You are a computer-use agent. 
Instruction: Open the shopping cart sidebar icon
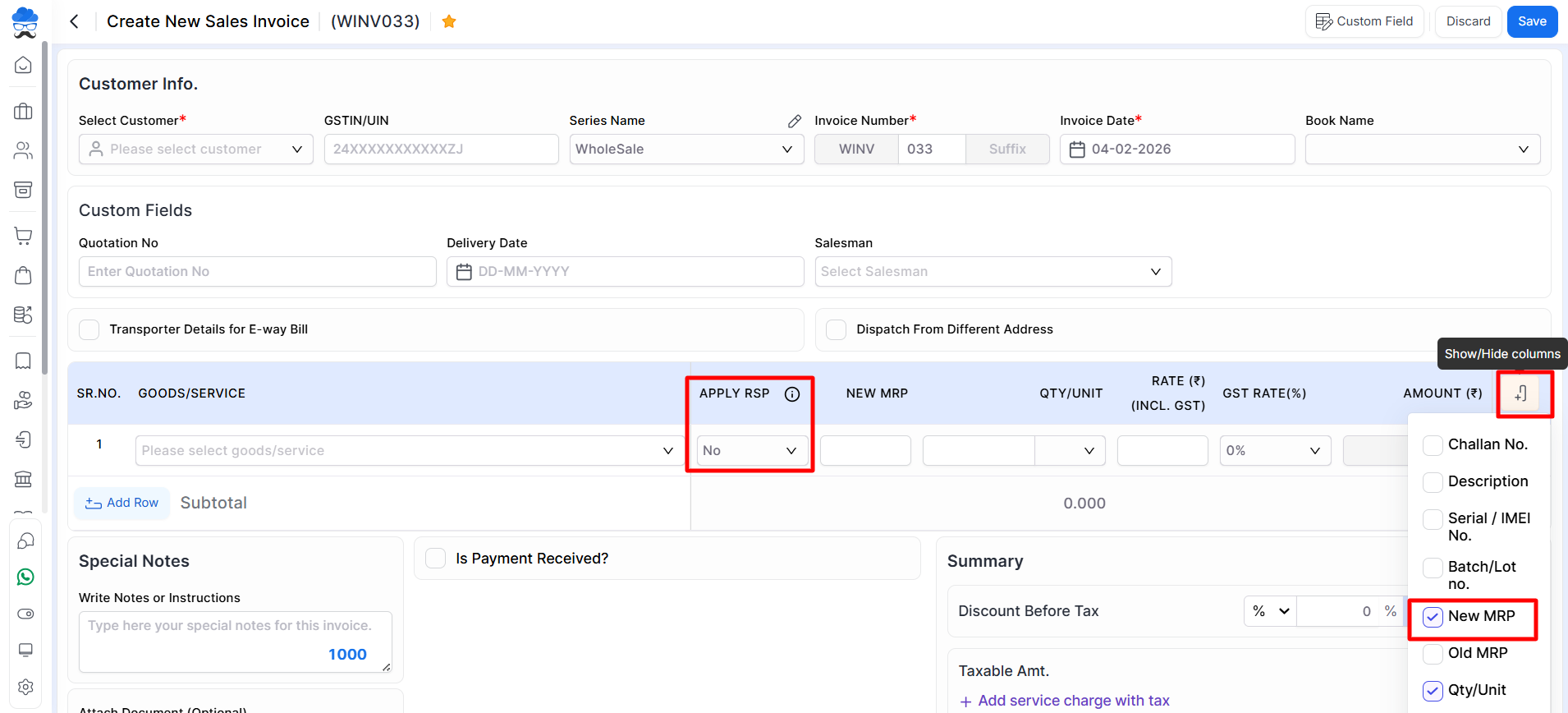pos(24,236)
